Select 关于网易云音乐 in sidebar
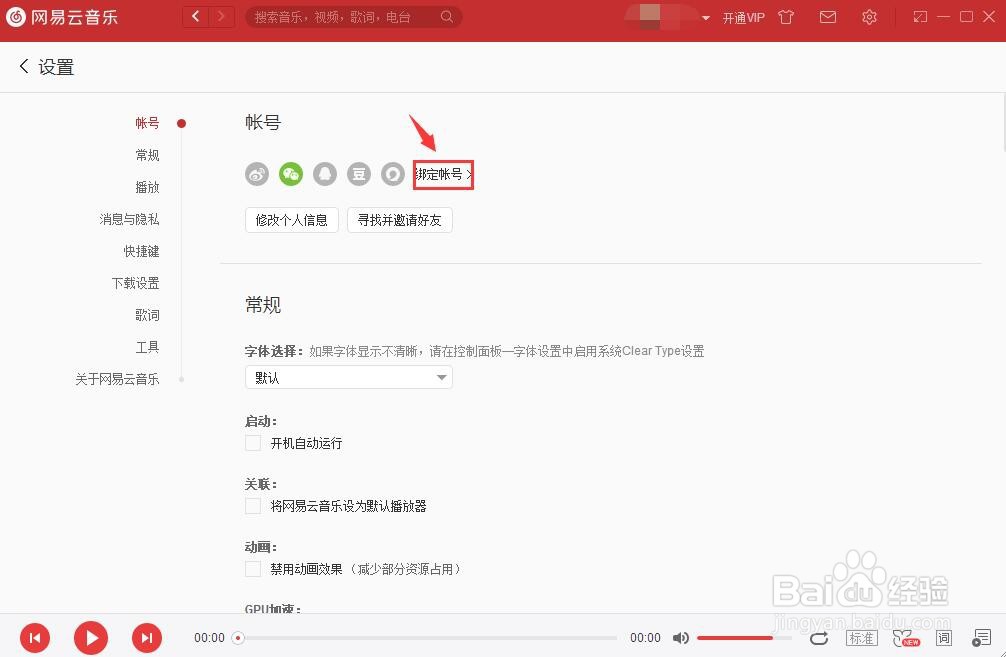Viewport: 1006px width, 657px height. click(x=117, y=379)
